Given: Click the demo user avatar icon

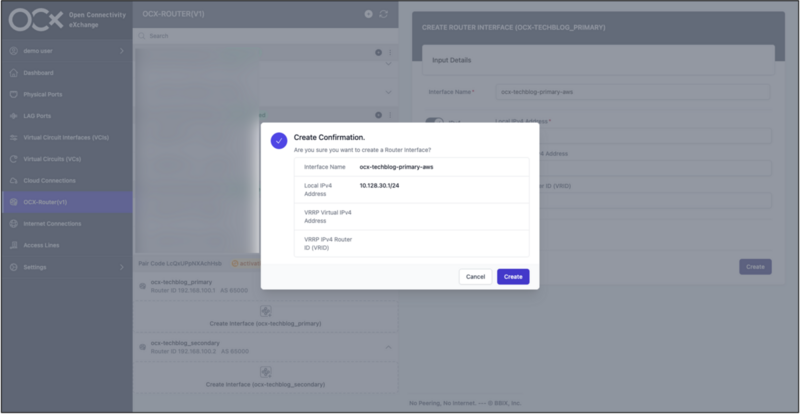Looking at the screenshot, I should tap(14, 51).
